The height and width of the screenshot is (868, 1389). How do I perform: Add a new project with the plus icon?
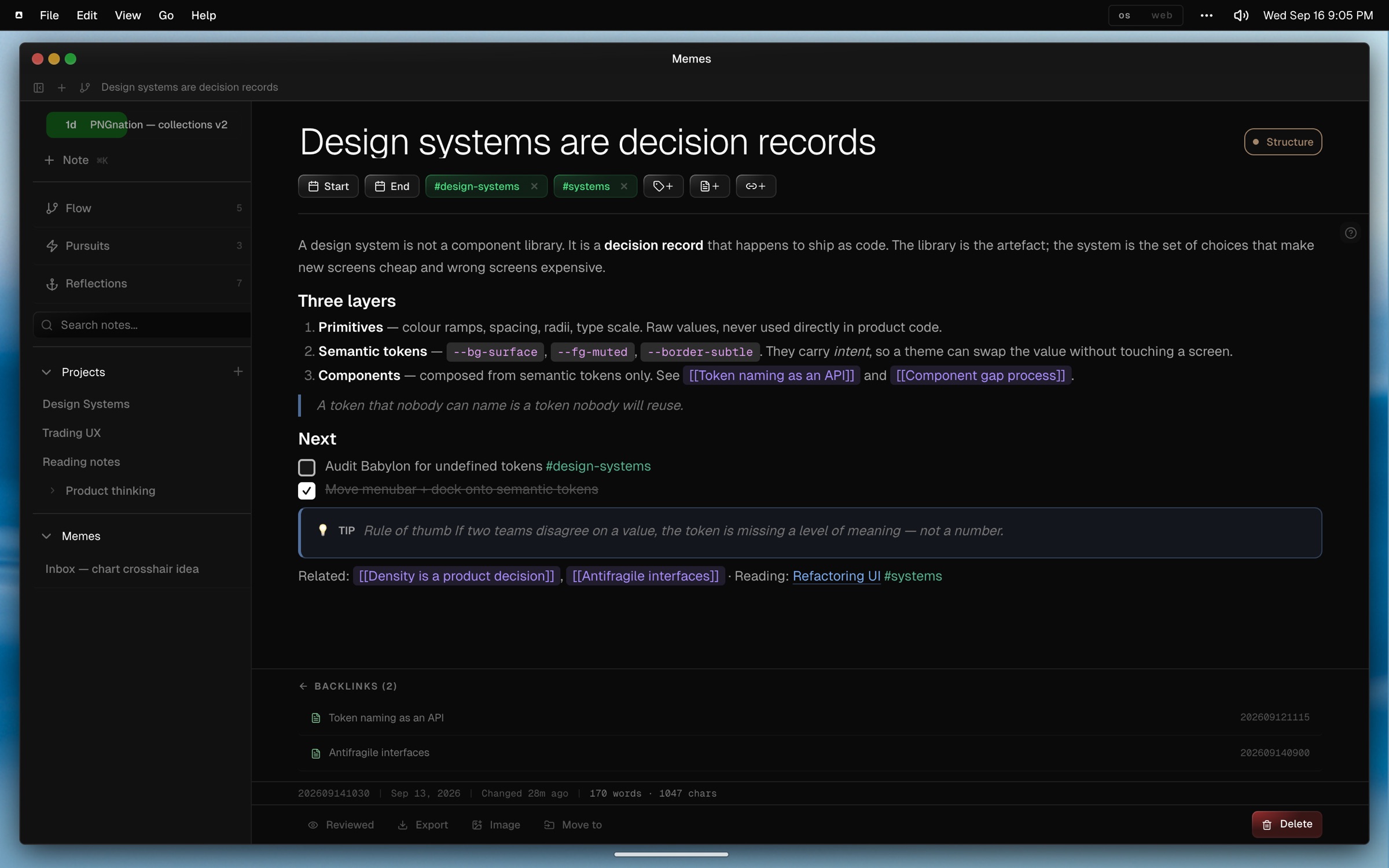point(238,372)
